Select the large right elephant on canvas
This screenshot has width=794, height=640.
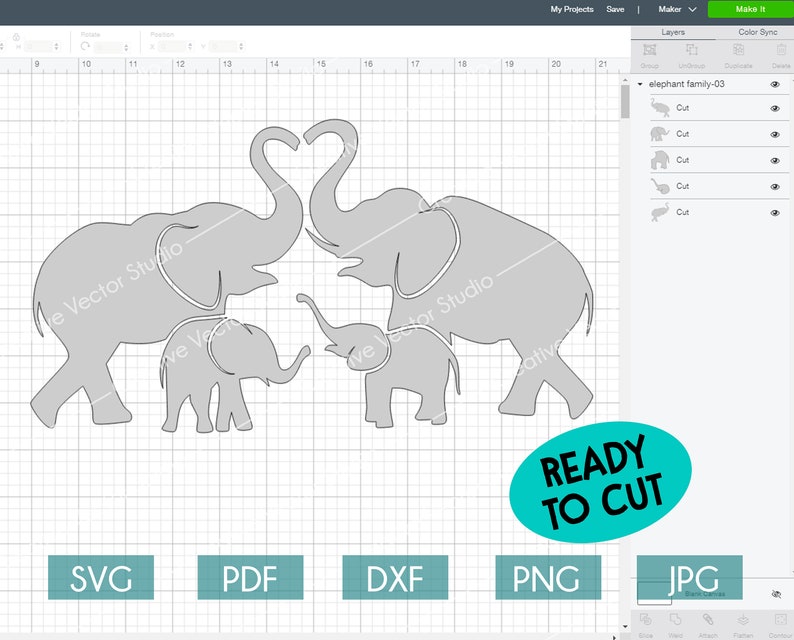506,273
